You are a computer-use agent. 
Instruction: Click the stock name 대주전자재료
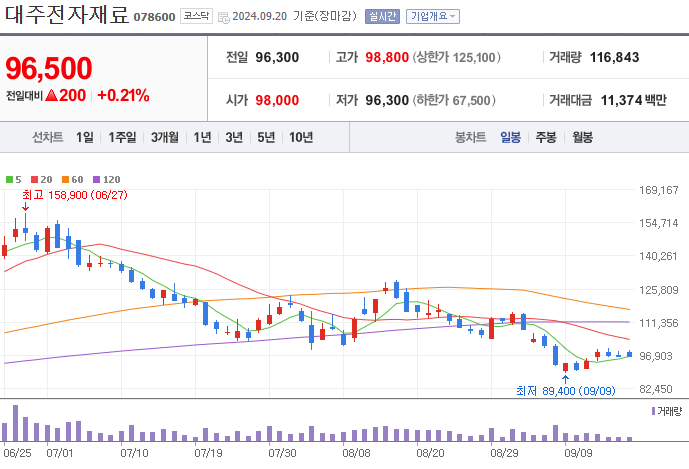(67, 15)
